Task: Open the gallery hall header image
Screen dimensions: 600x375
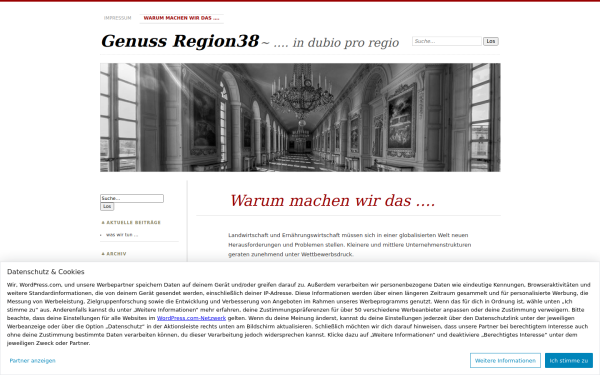Action: [300, 117]
